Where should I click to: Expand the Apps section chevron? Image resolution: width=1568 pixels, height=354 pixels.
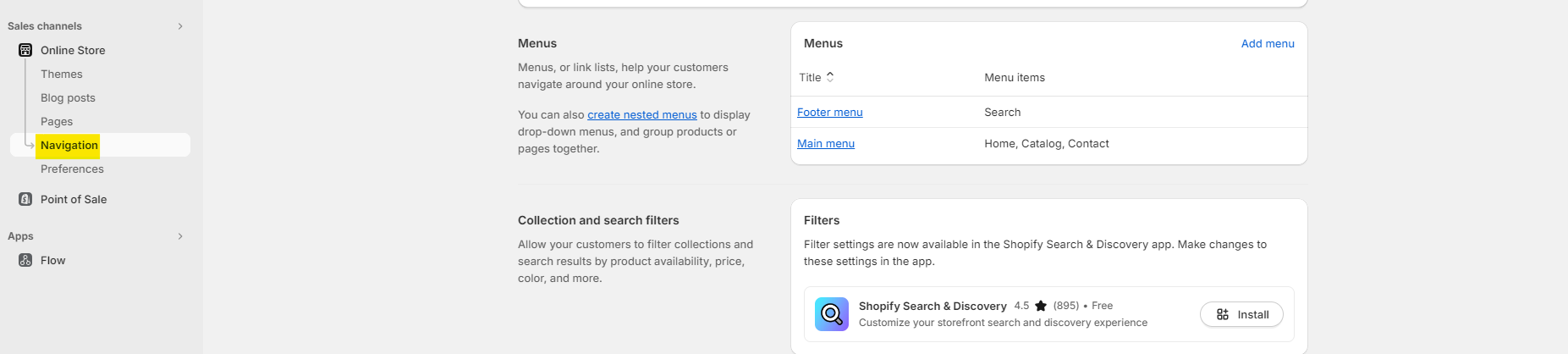(180, 236)
